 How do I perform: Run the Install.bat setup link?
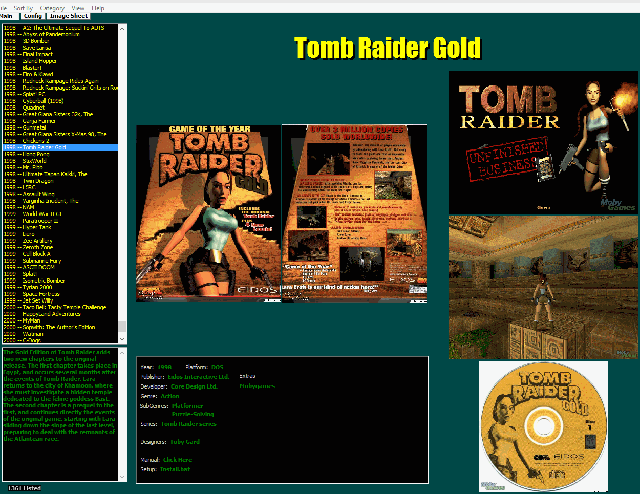[175, 469]
